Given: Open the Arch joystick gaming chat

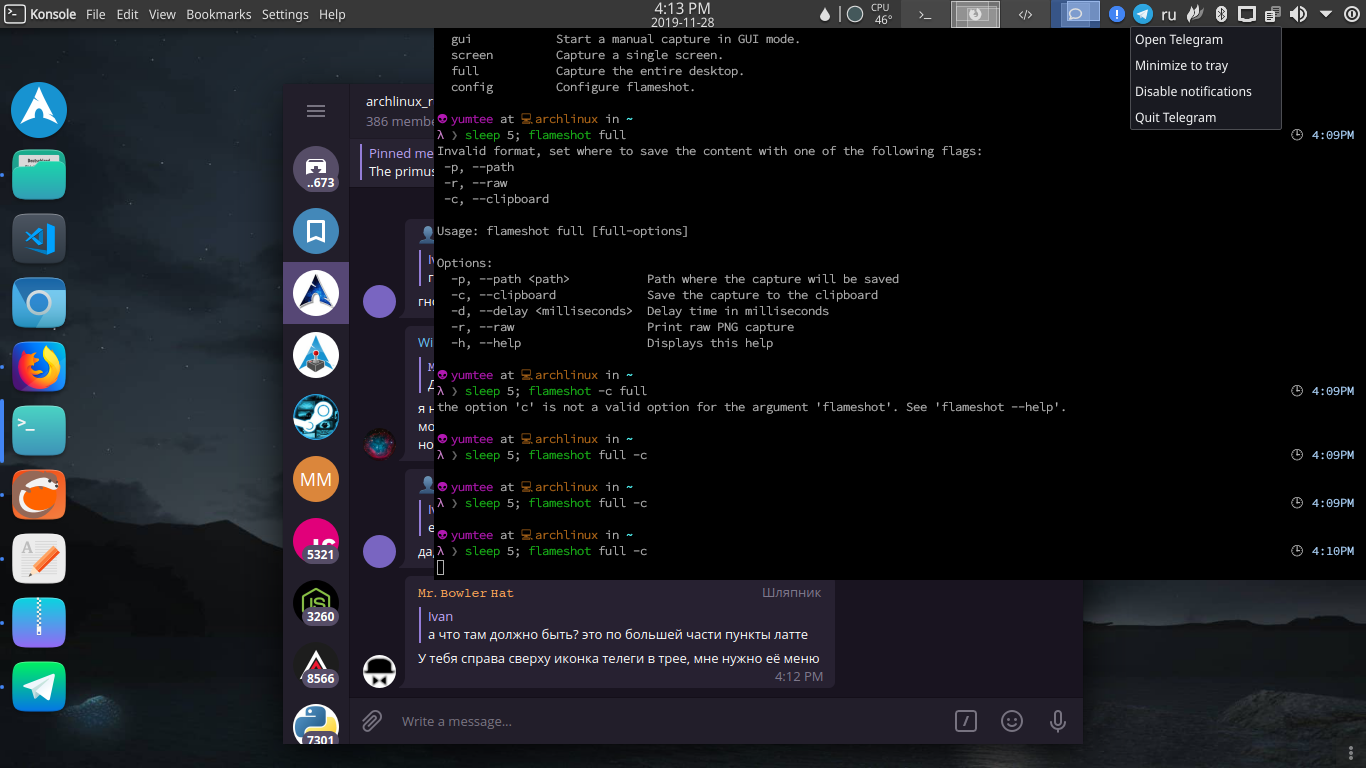Looking at the screenshot, I should pos(316,355).
